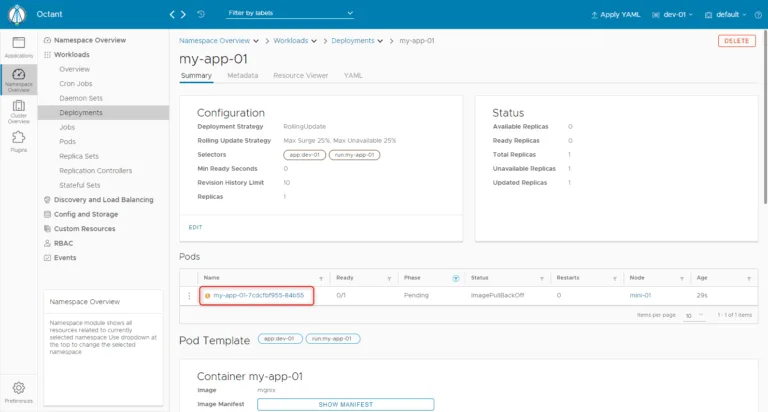Toggle the Status column filter icon
This screenshot has width=768, height=412.
pyautogui.click(x=542, y=278)
